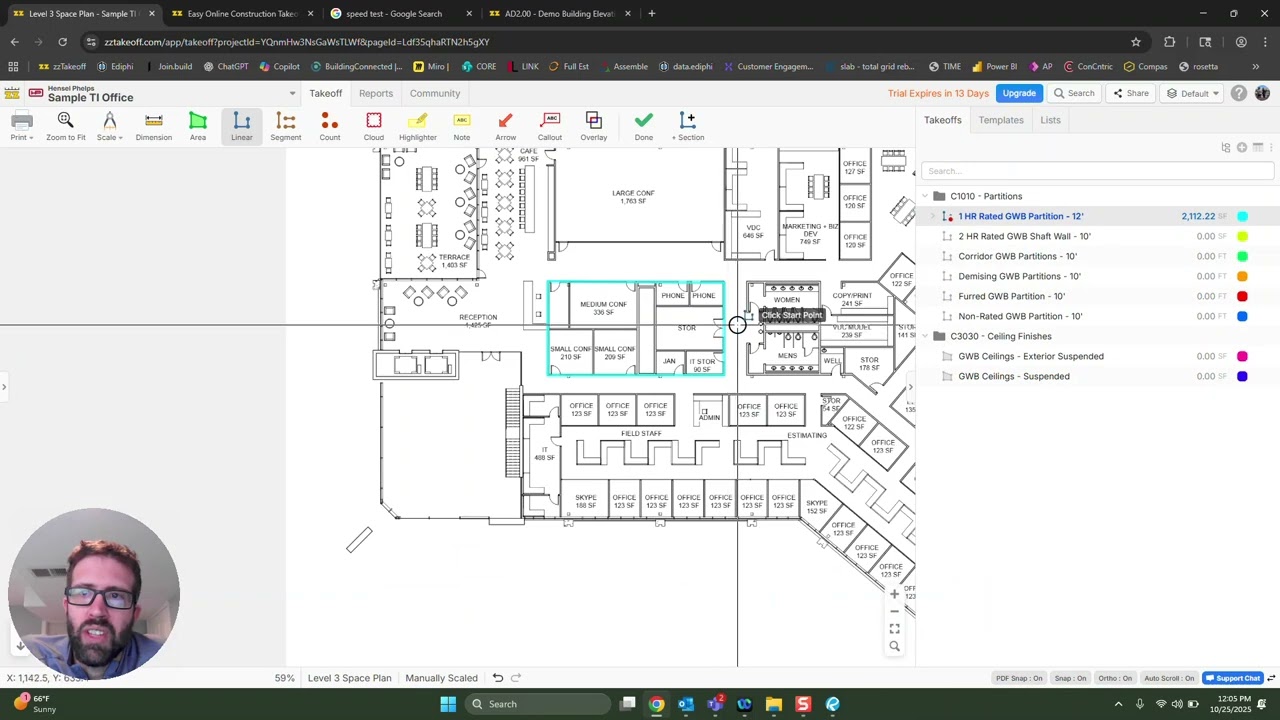Toggle the Auto Scroll setting
The width and height of the screenshot is (1280, 720).
[1169, 678]
